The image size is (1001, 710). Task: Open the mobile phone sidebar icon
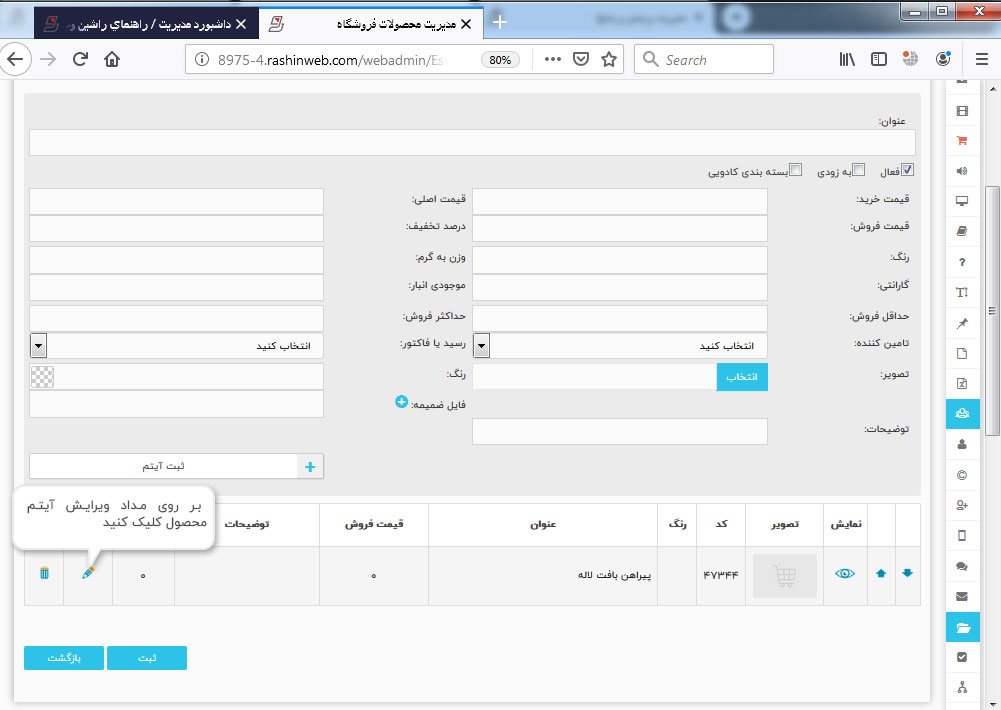coord(962,535)
